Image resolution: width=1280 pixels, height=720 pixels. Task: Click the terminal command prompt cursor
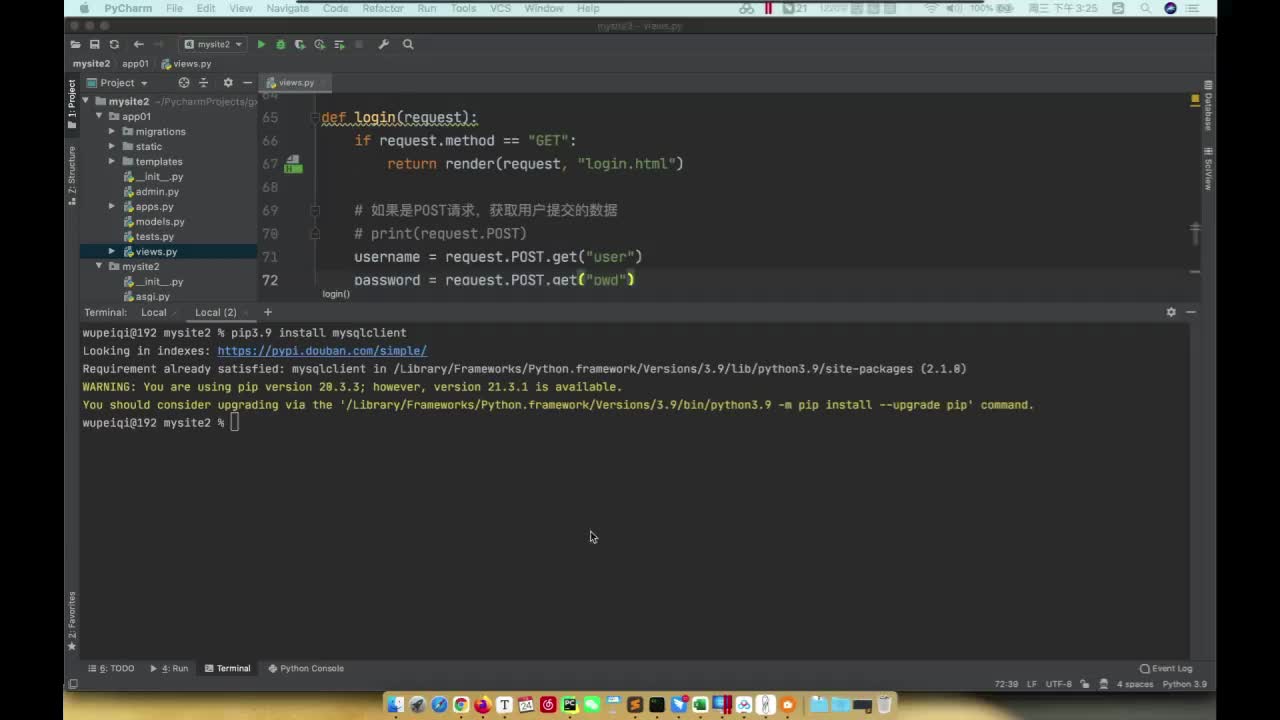click(235, 423)
